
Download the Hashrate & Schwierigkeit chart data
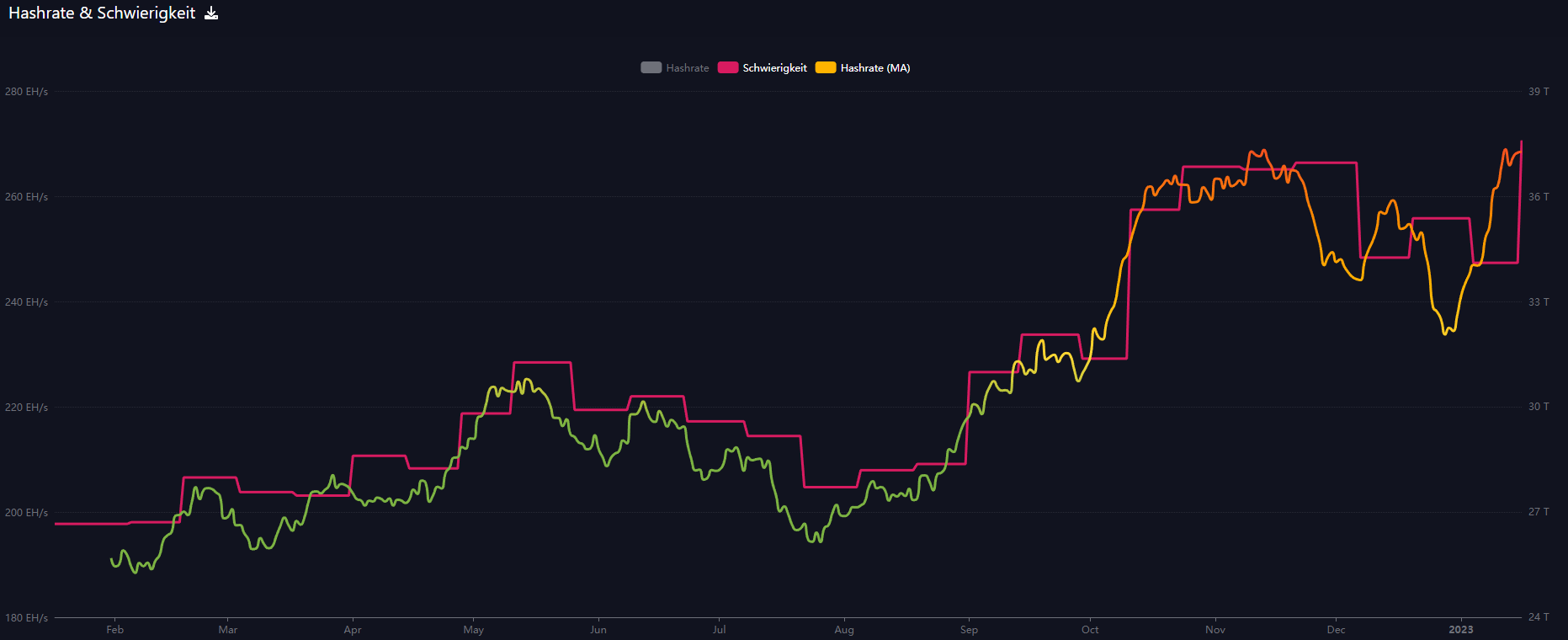click(211, 13)
